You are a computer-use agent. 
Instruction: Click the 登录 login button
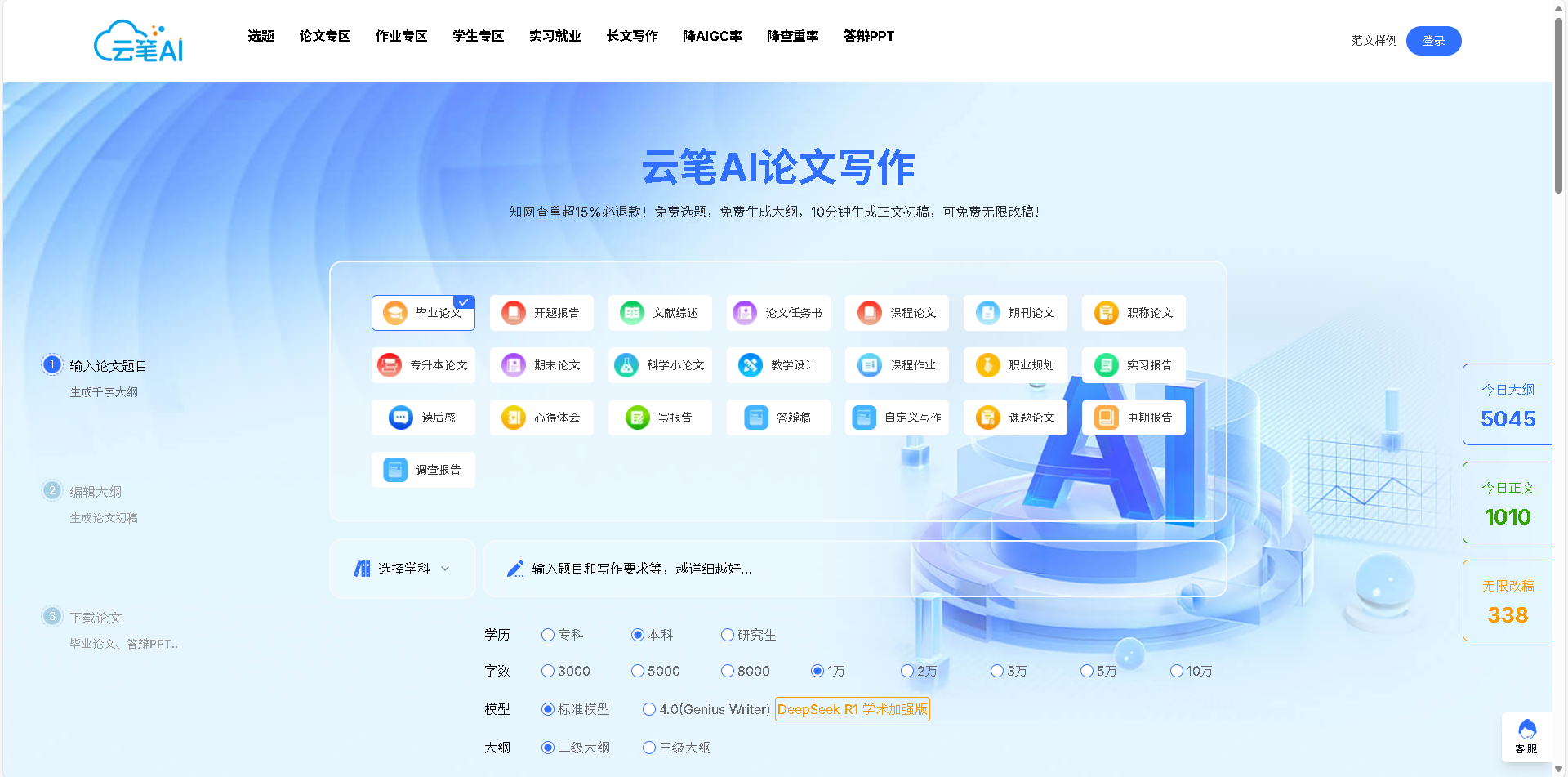(x=1433, y=40)
